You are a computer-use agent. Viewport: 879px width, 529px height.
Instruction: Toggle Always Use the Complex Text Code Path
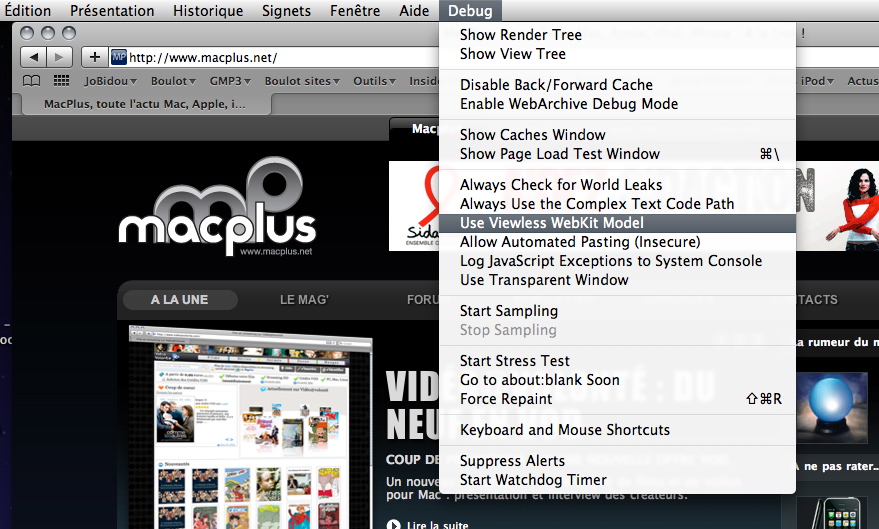[617, 203]
